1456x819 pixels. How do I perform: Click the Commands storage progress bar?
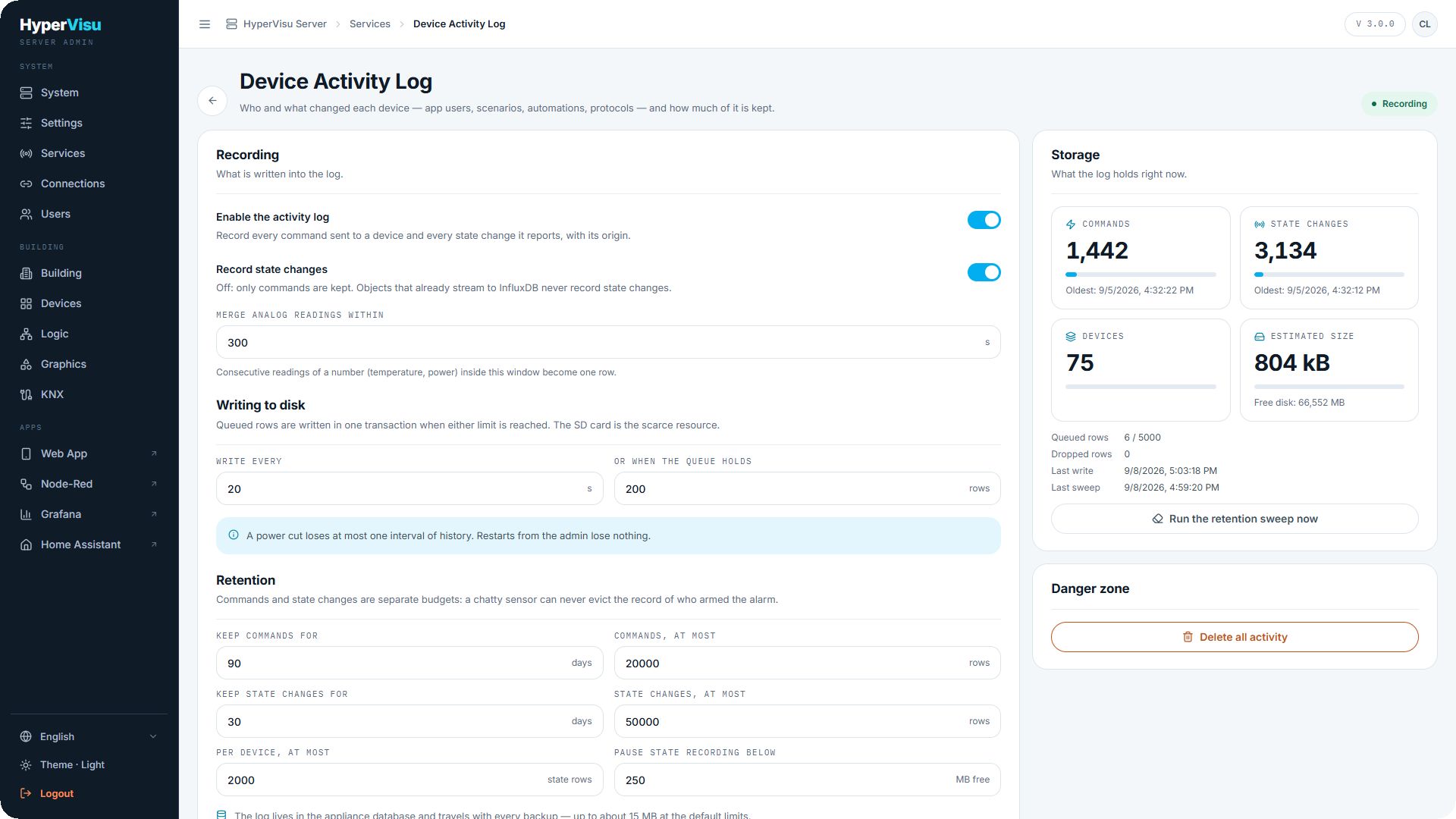(1141, 275)
